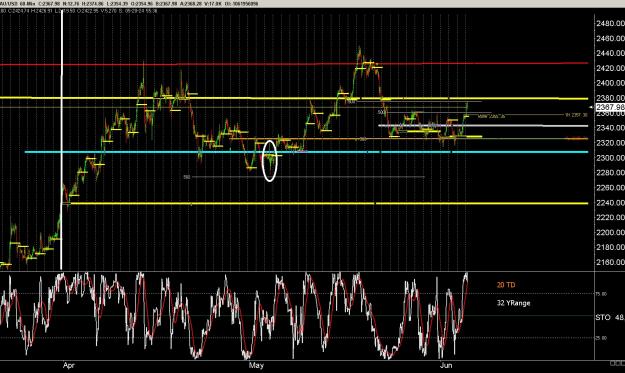Screen dimensions: 625x373
Task: Click the 32 YRange label
Action: pyautogui.click(x=513, y=303)
